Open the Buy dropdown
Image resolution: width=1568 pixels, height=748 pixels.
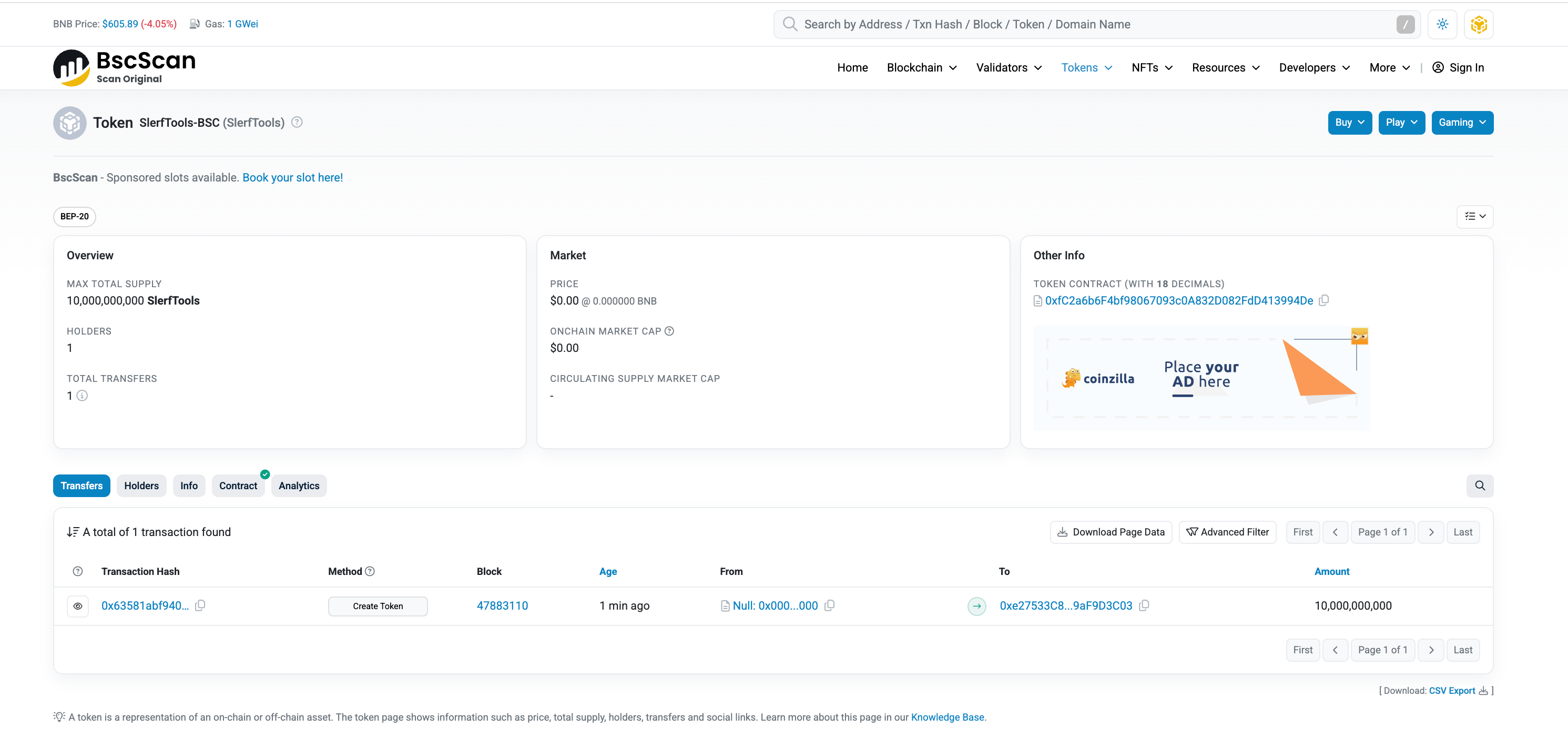coord(1349,123)
